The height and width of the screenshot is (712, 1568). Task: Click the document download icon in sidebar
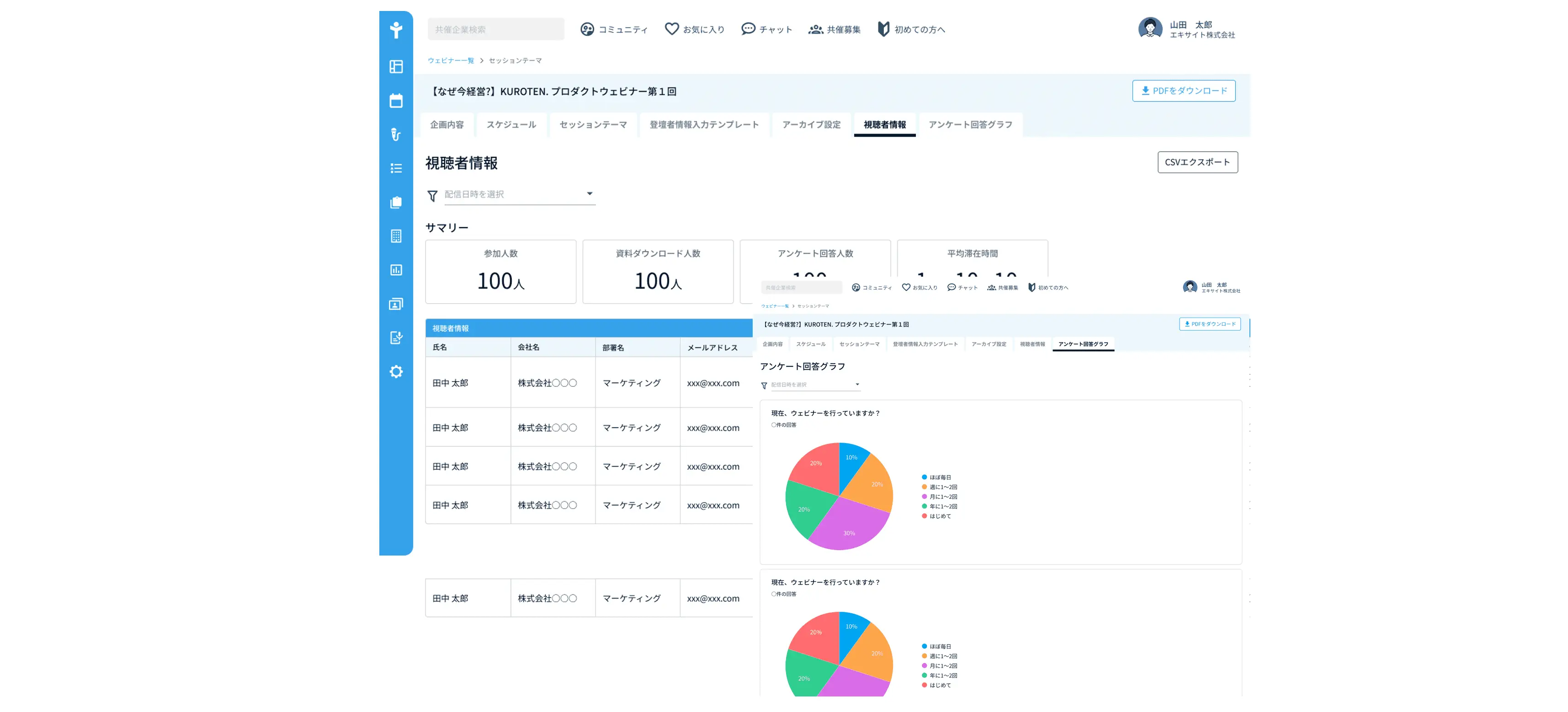[396, 337]
